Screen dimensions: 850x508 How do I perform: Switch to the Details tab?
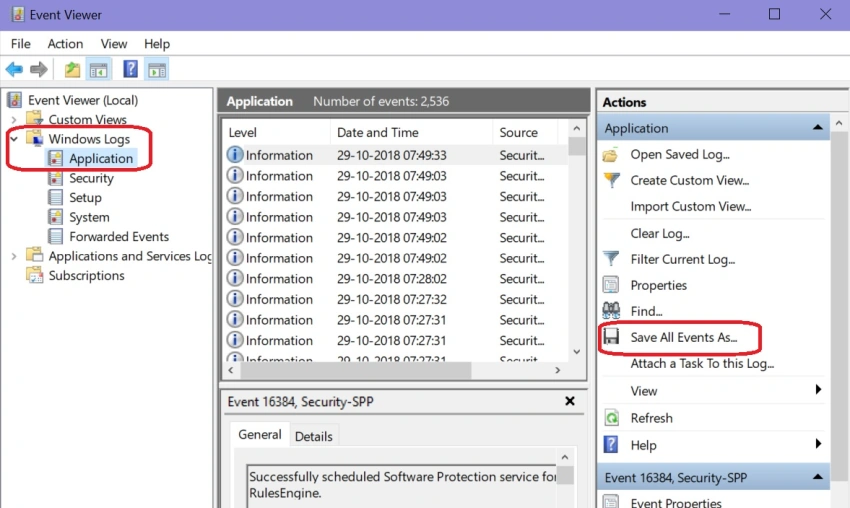[x=313, y=436]
